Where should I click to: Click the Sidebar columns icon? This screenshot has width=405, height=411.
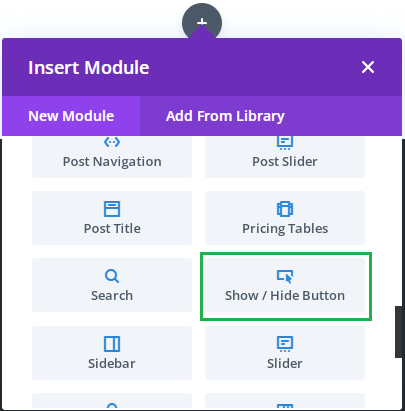click(112, 344)
